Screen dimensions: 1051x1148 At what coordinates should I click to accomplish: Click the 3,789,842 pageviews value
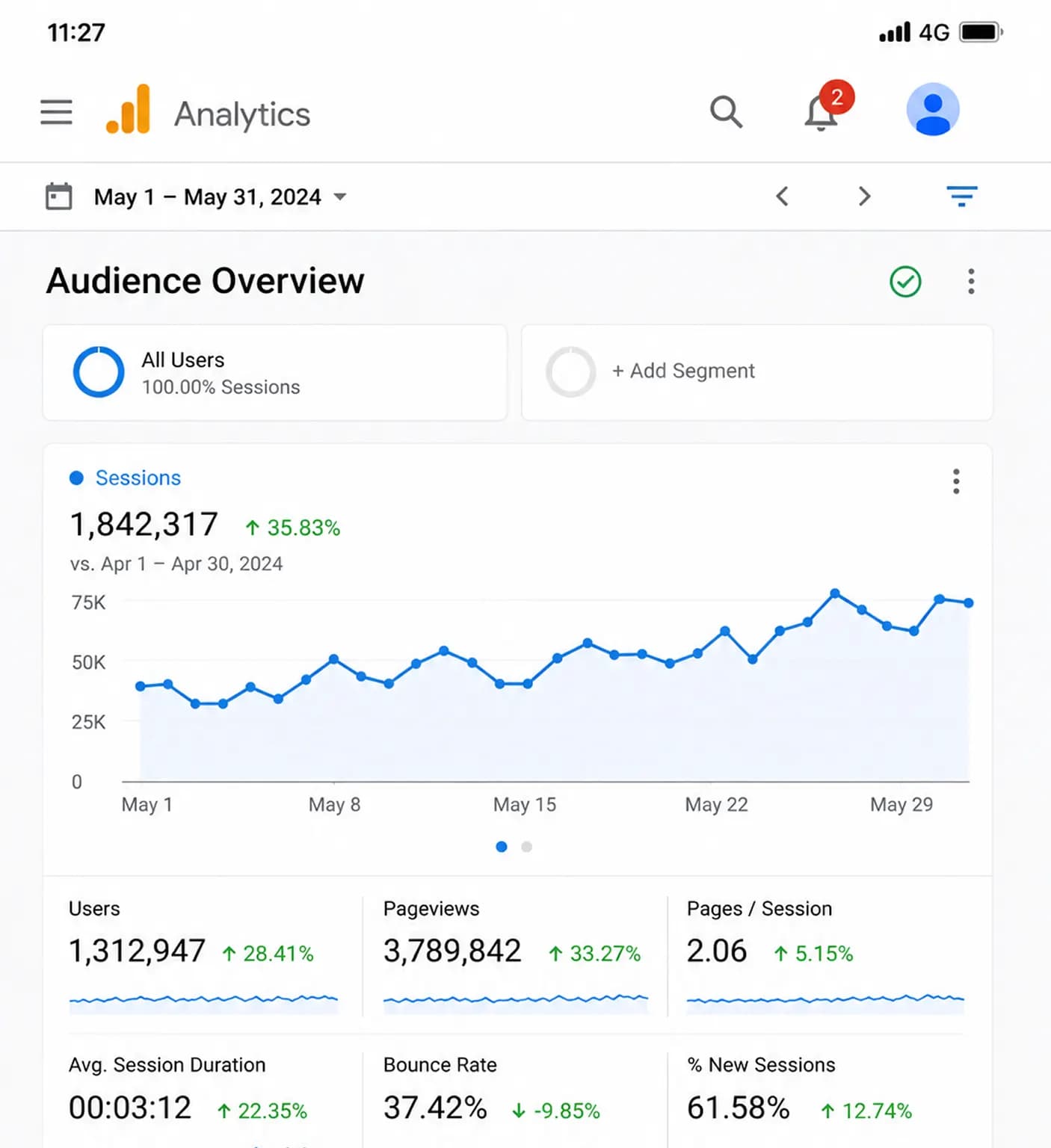(x=452, y=951)
